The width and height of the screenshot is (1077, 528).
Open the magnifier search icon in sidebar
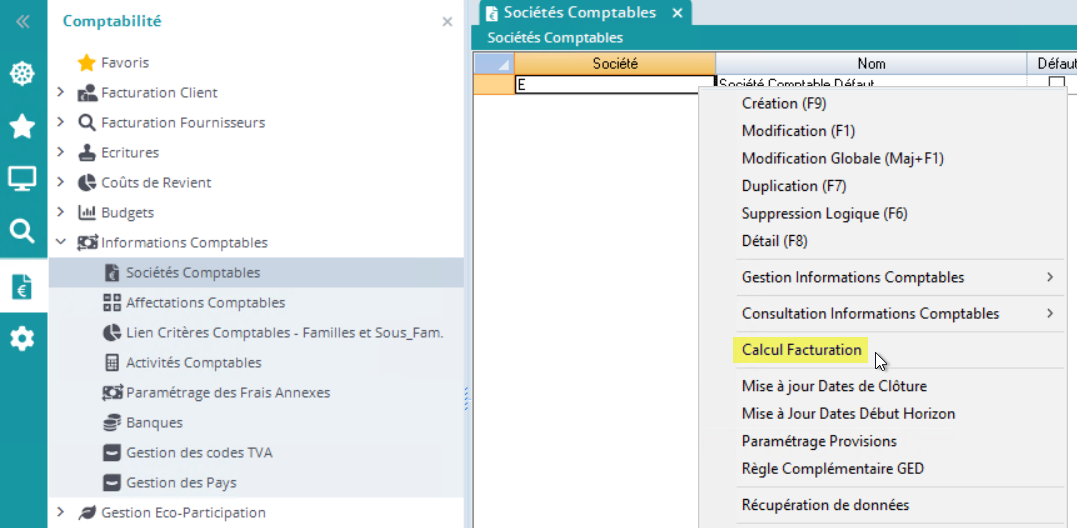(x=22, y=232)
